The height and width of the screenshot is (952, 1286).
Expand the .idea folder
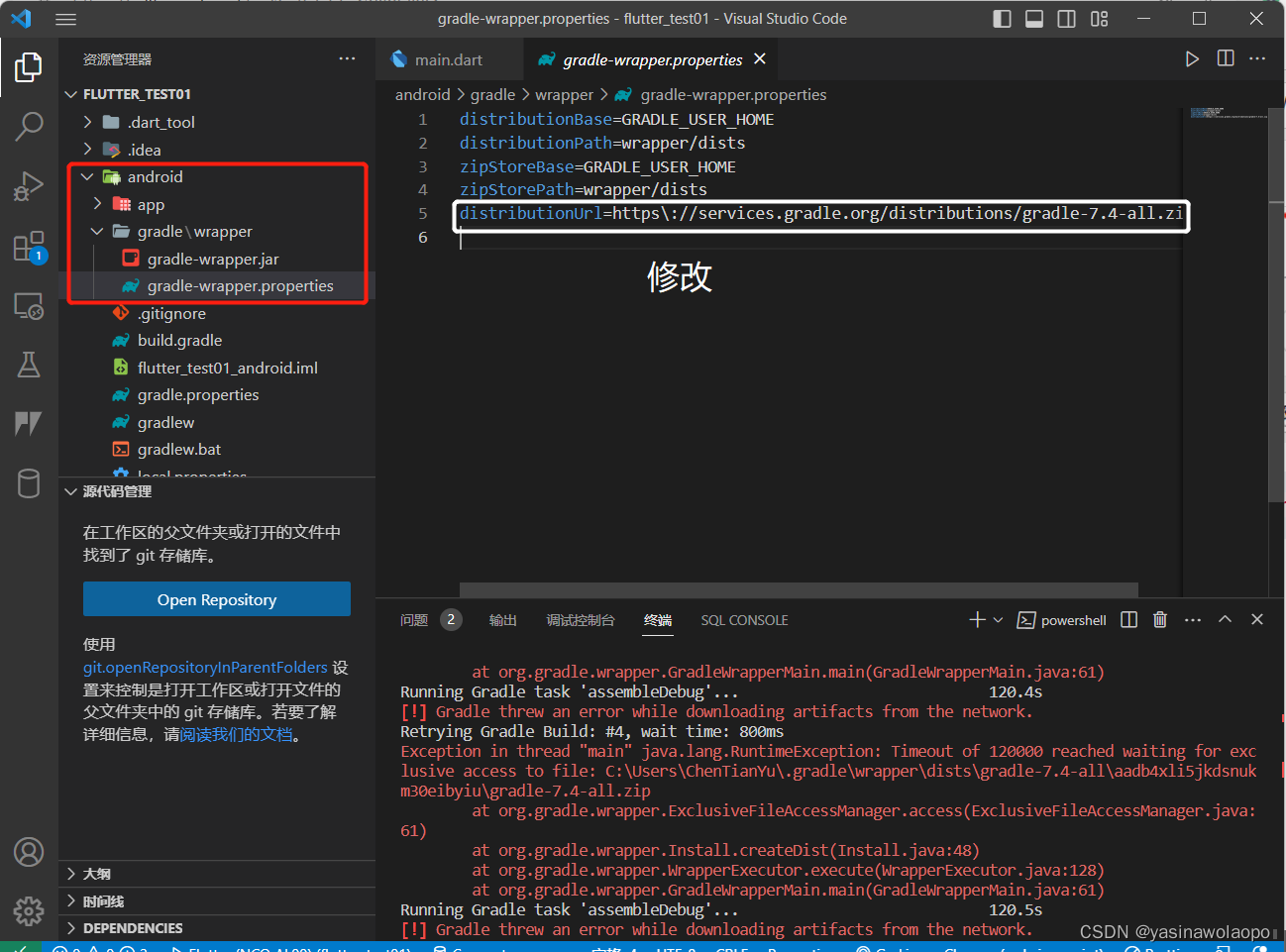87,150
